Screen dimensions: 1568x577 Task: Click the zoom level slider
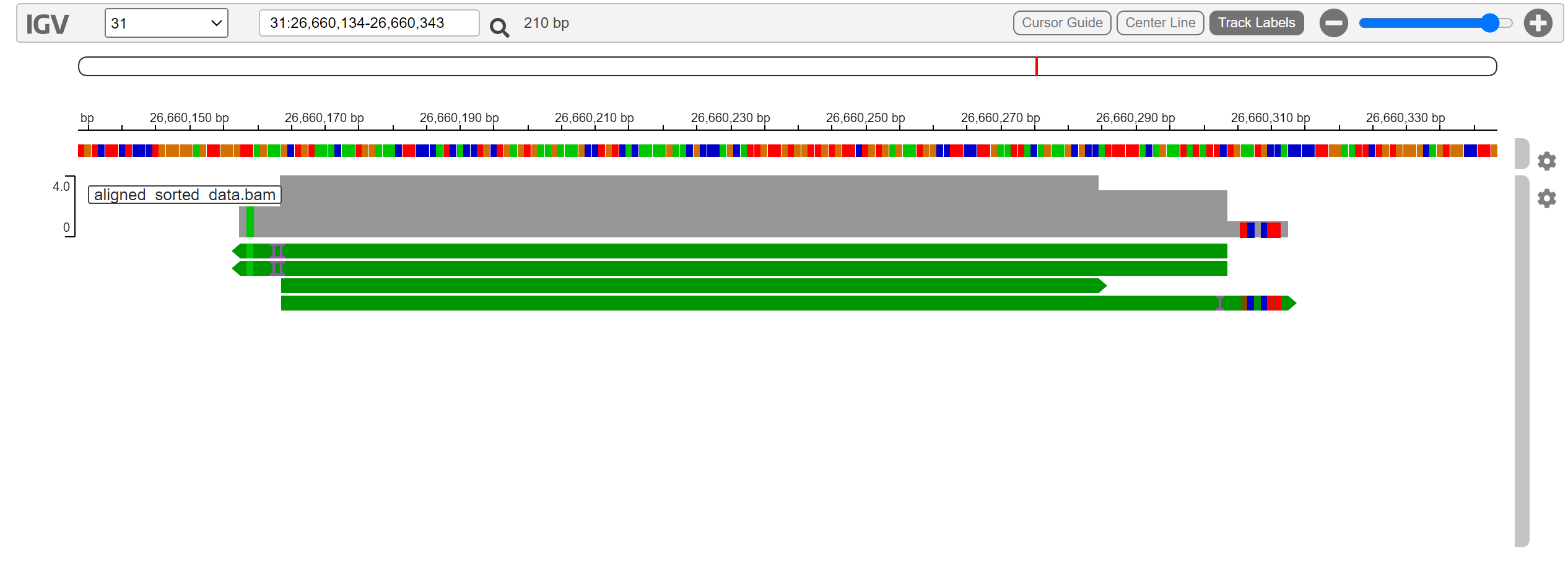click(1435, 24)
